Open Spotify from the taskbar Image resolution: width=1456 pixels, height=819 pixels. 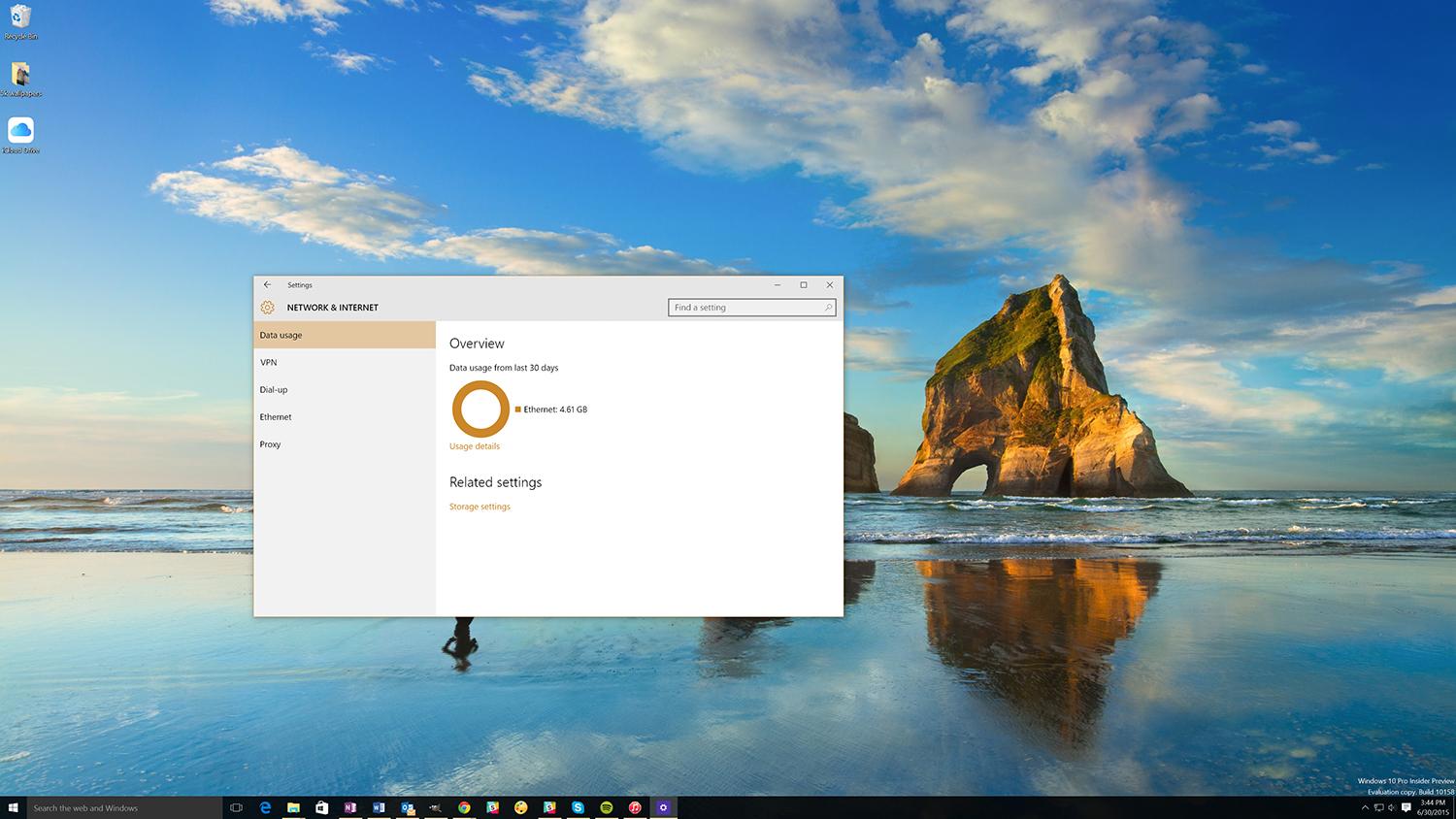tap(607, 807)
